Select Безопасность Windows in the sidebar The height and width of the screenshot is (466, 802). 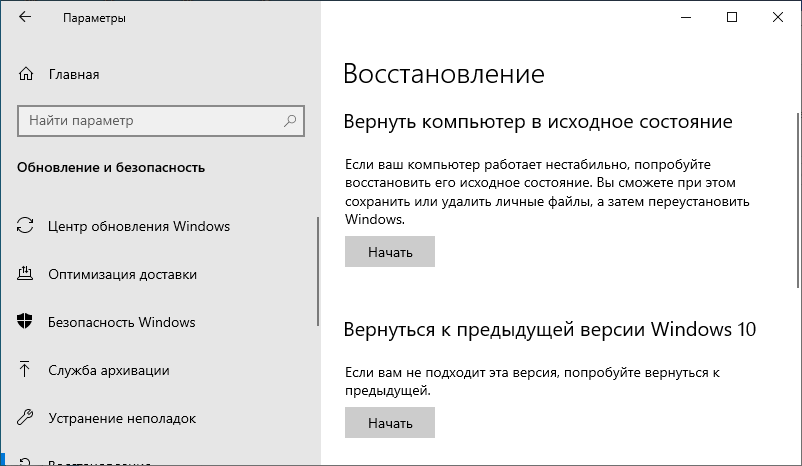coord(121,322)
